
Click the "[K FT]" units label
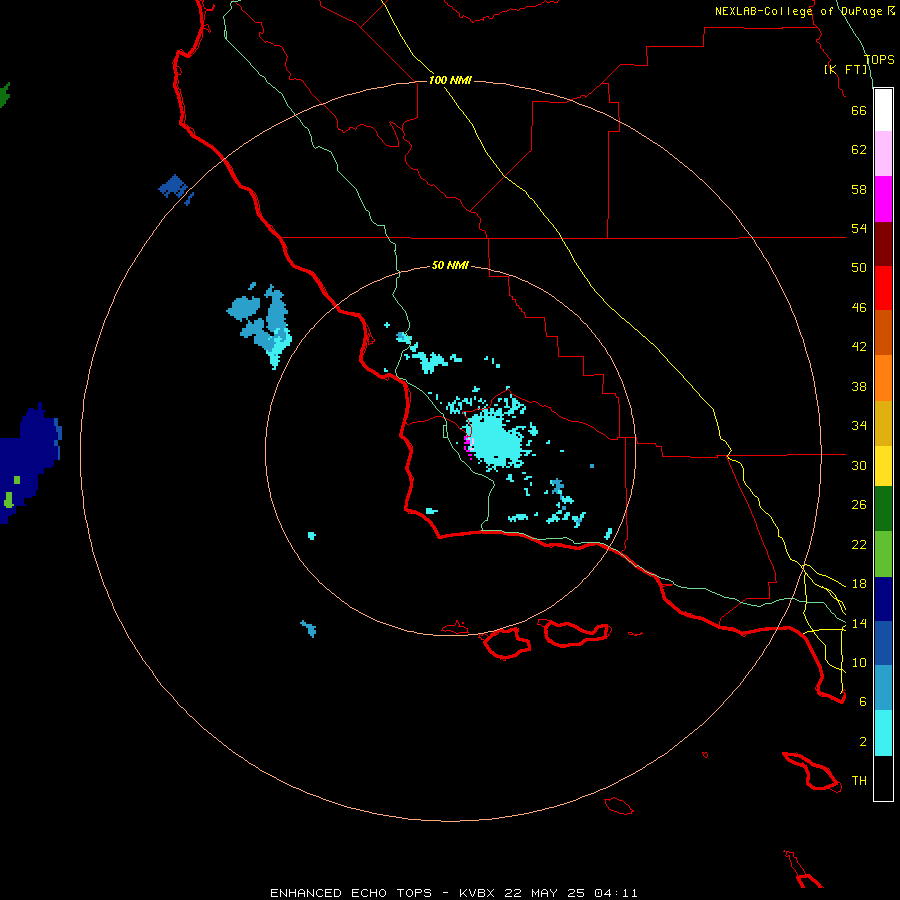[845, 69]
